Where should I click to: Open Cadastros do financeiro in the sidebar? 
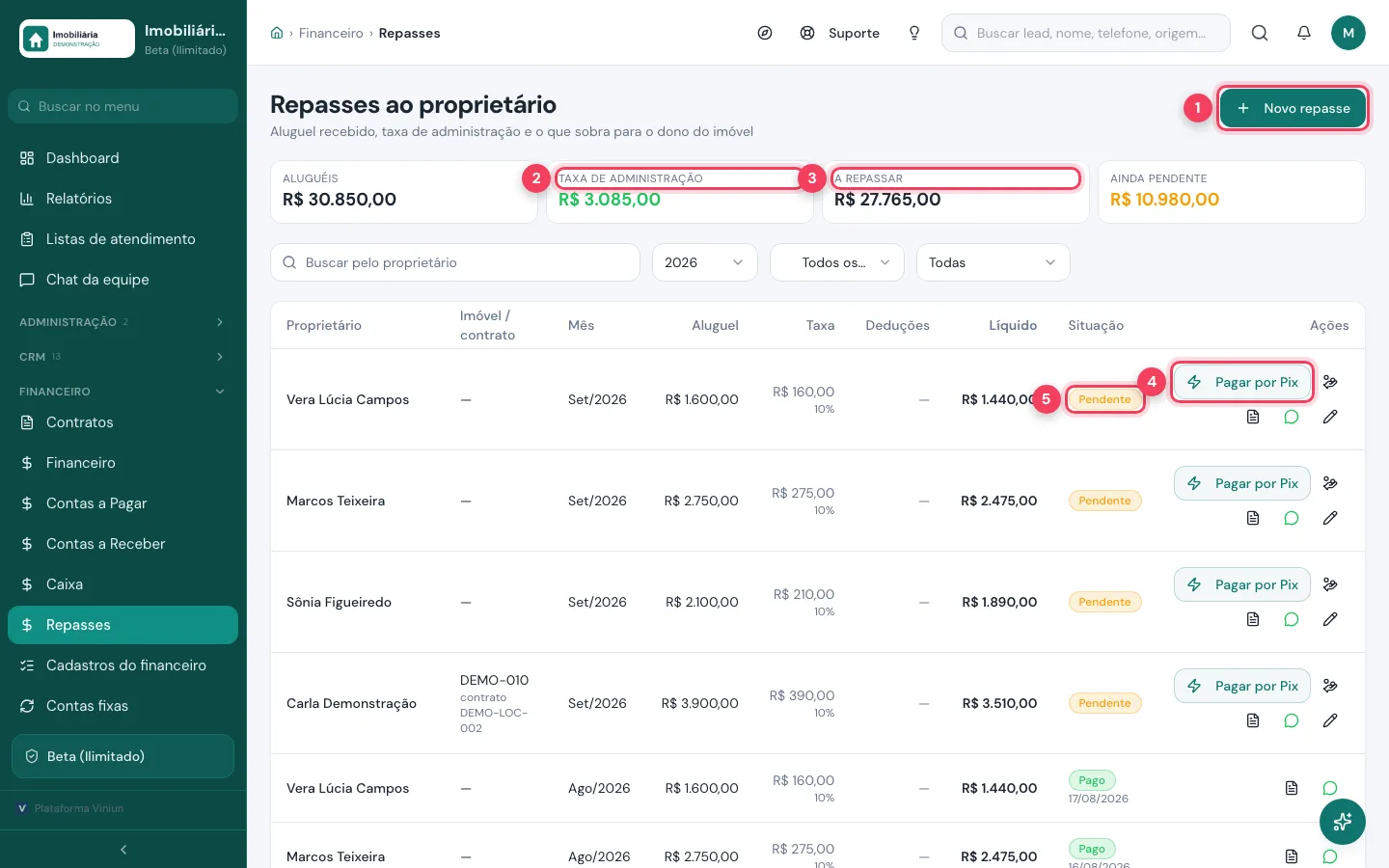[x=123, y=665]
